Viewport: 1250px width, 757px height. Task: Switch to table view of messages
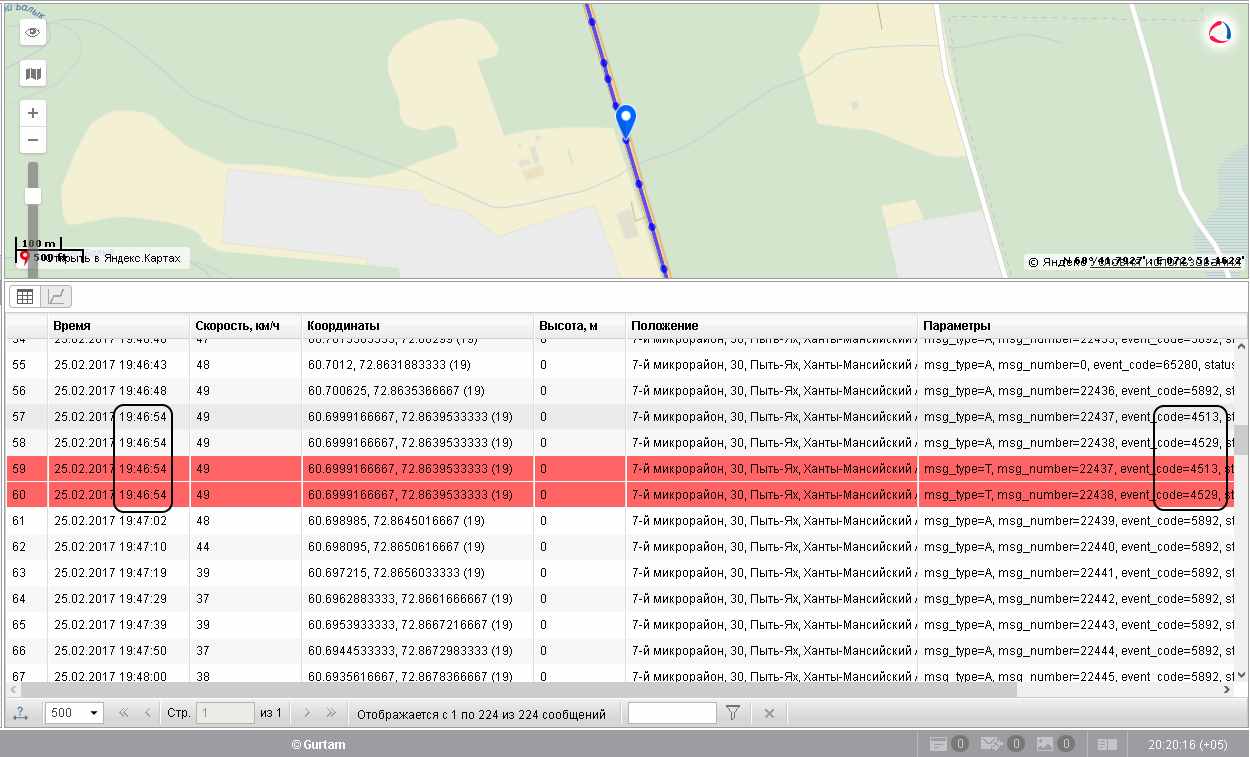coord(25,296)
